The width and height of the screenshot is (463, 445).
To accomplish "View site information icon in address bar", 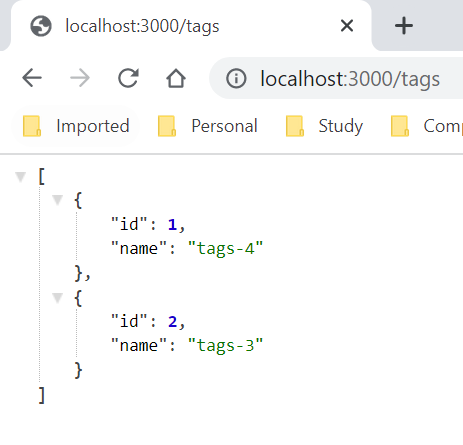I will click(x=236, y=79).
